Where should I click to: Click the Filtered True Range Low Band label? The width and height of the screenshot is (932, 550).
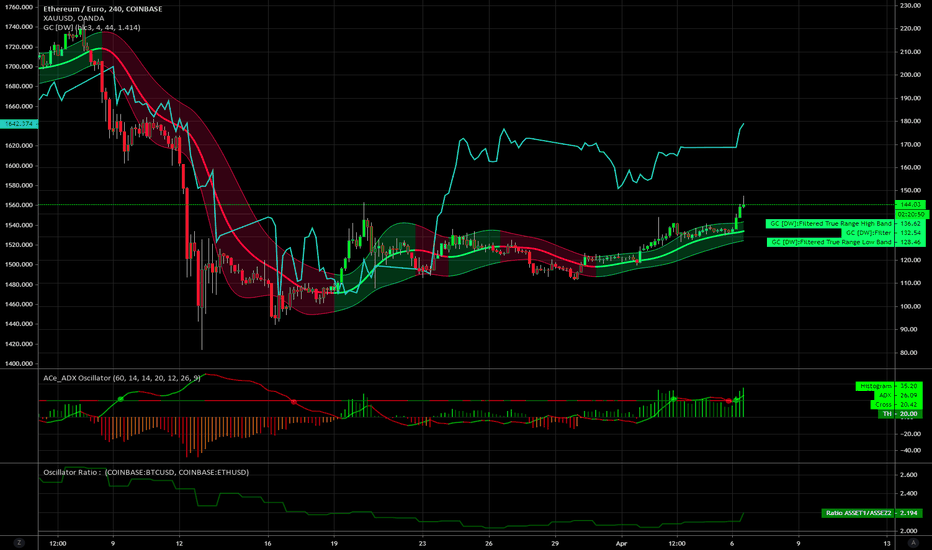coord(845,242)
